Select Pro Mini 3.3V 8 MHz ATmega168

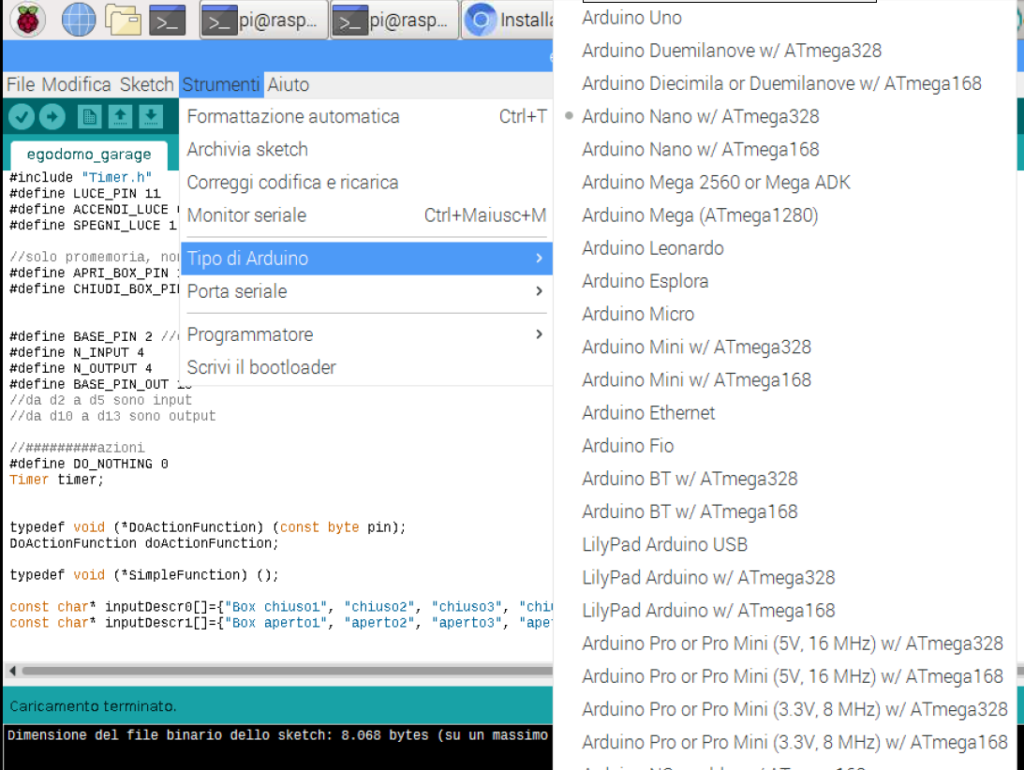(x=785, y=742)
